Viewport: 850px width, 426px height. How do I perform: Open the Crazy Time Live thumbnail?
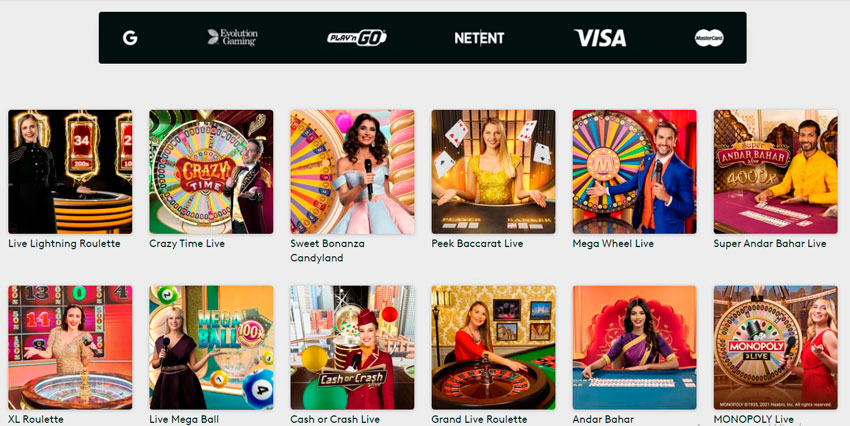pyautogui.click(x=211, y=172)
